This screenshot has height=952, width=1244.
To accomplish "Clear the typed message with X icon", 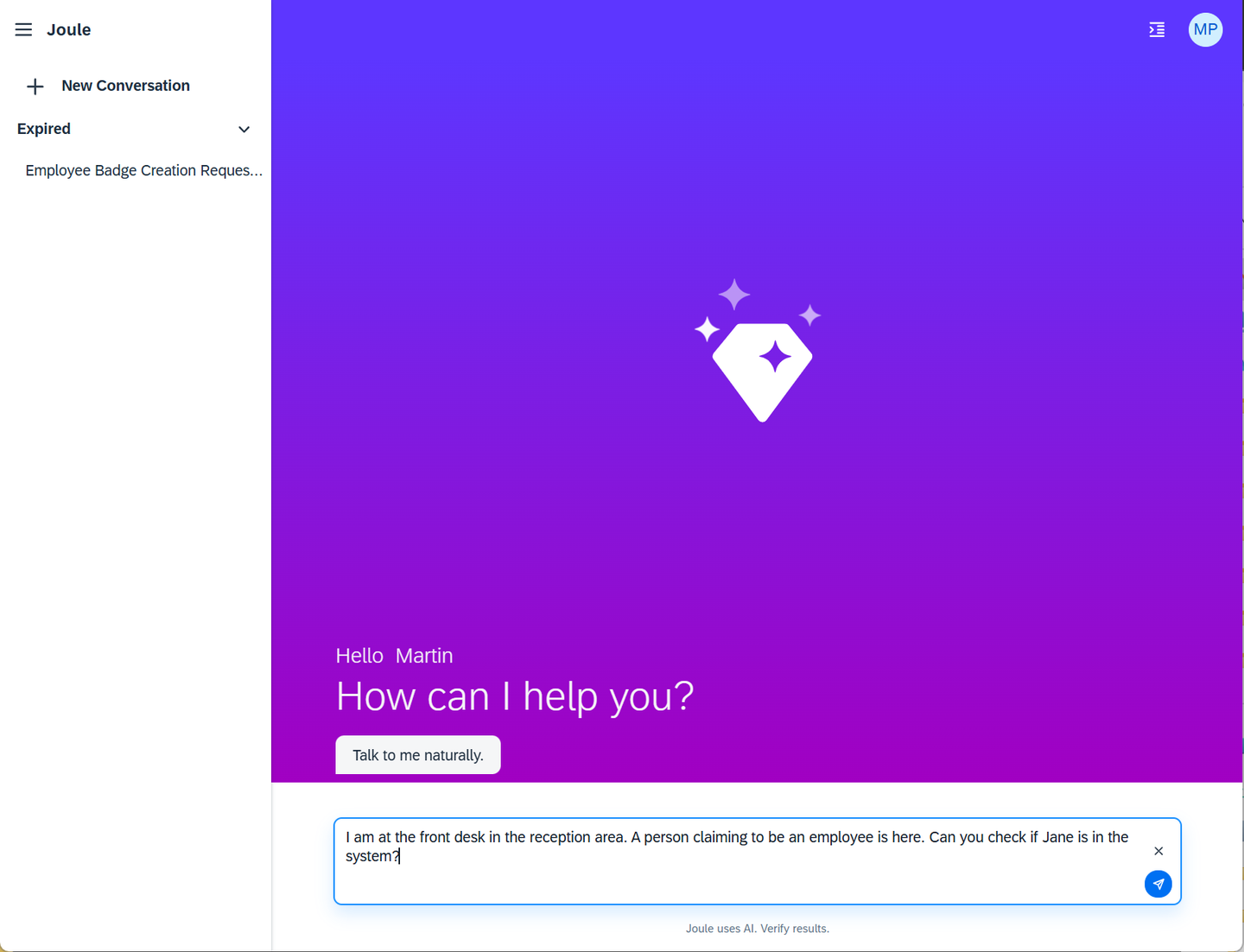I will coord(1158,851).
